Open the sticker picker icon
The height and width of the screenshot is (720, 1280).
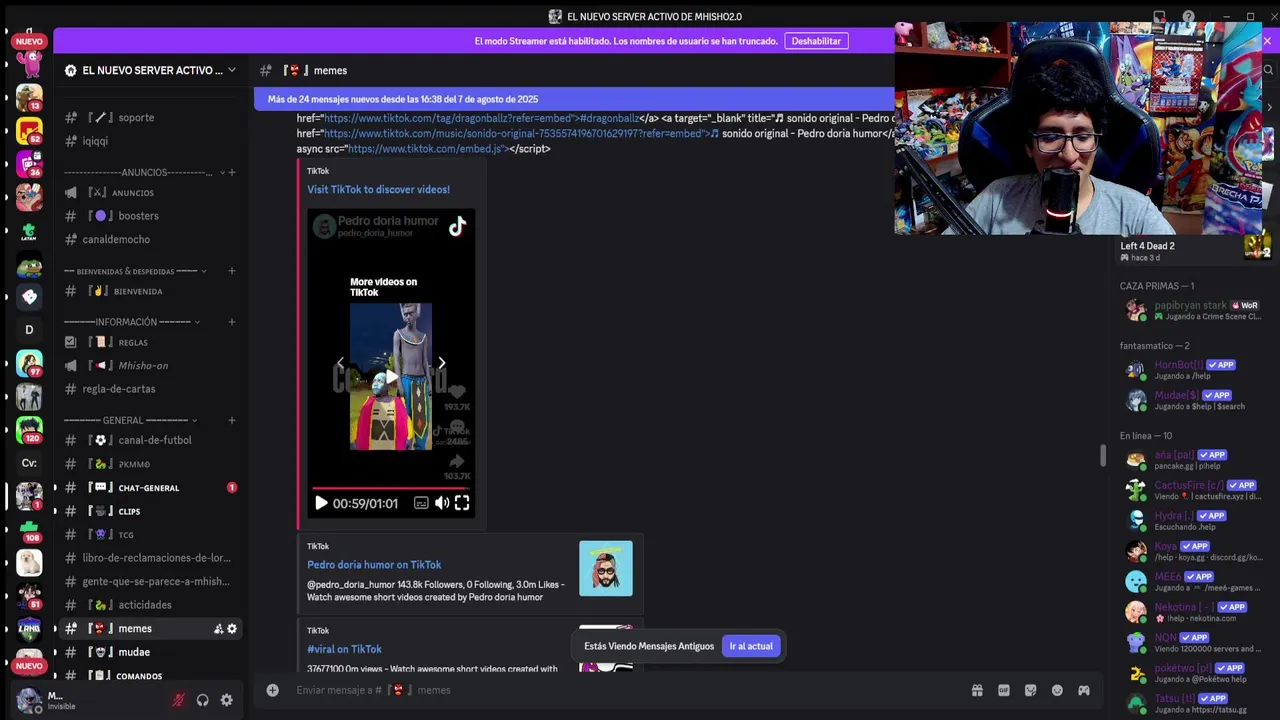pos(1030,690)
